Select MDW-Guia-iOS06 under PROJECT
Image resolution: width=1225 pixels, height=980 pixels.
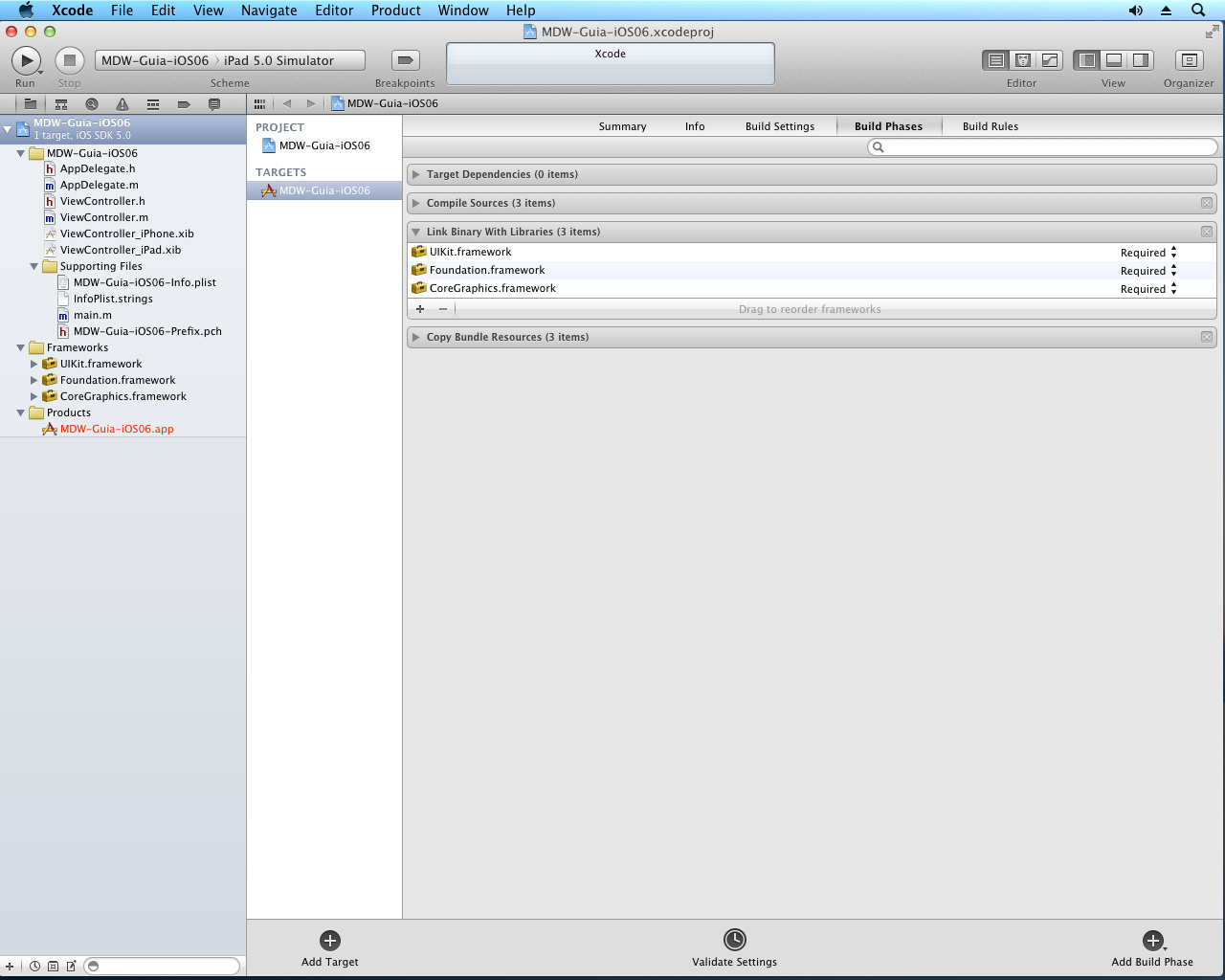(324, 145)
